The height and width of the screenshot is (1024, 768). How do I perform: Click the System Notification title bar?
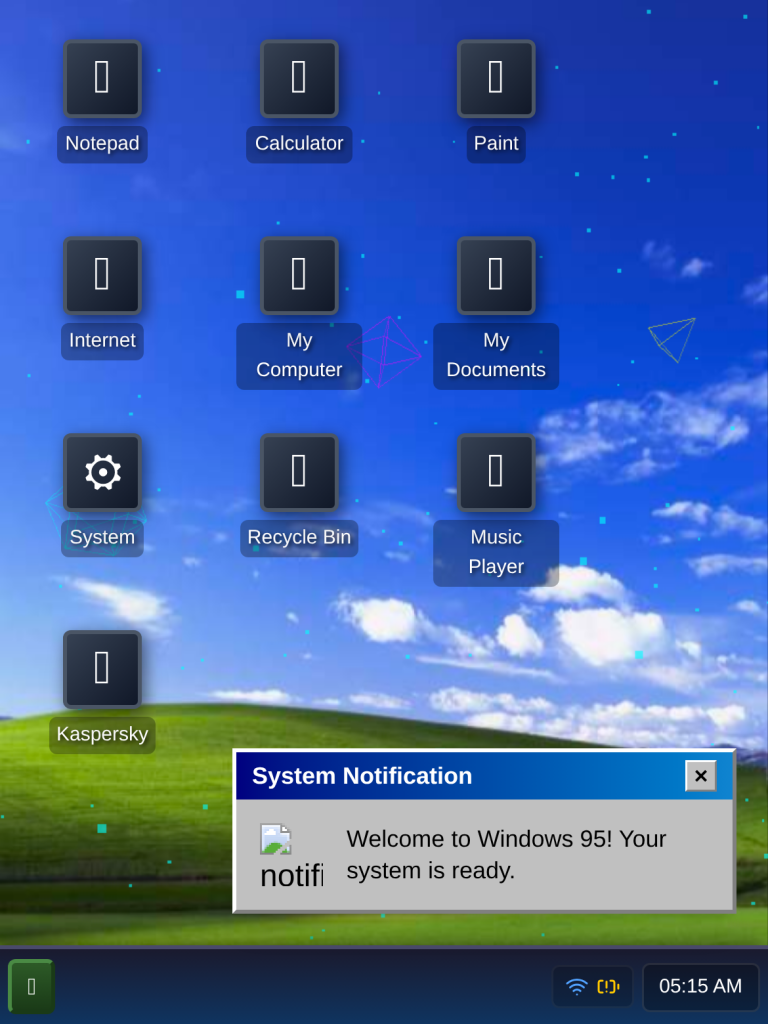(x=484, y=776)
